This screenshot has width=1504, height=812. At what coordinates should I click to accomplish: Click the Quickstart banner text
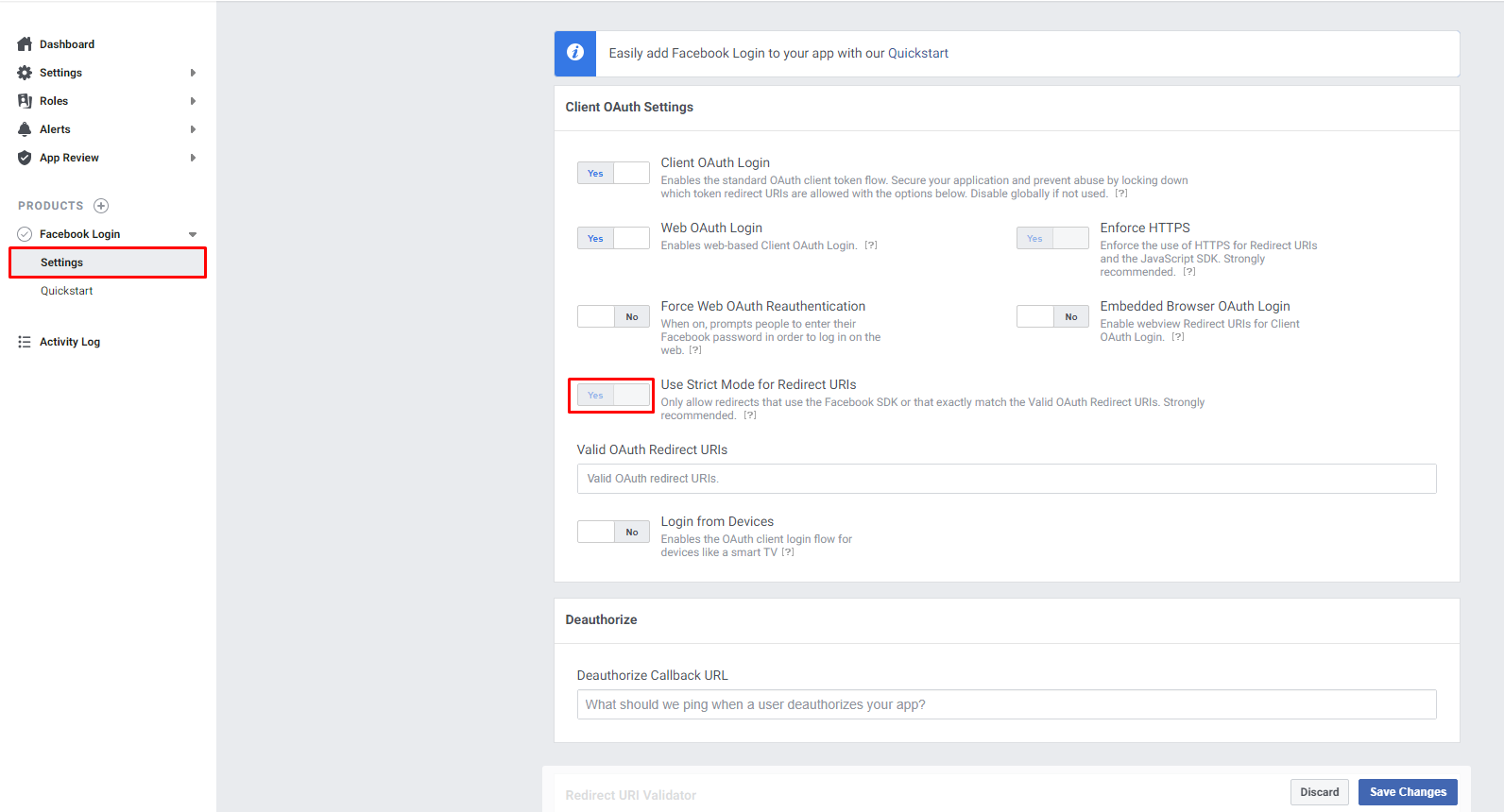point(778,53)
